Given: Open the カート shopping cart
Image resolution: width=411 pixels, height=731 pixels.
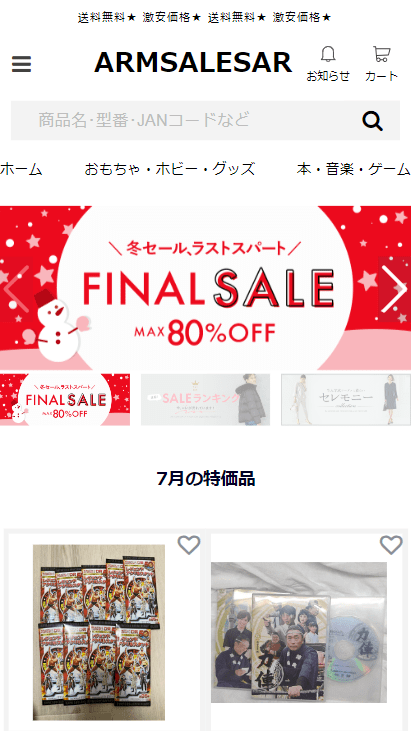Looking at the screenshot, I should point(381,64).
